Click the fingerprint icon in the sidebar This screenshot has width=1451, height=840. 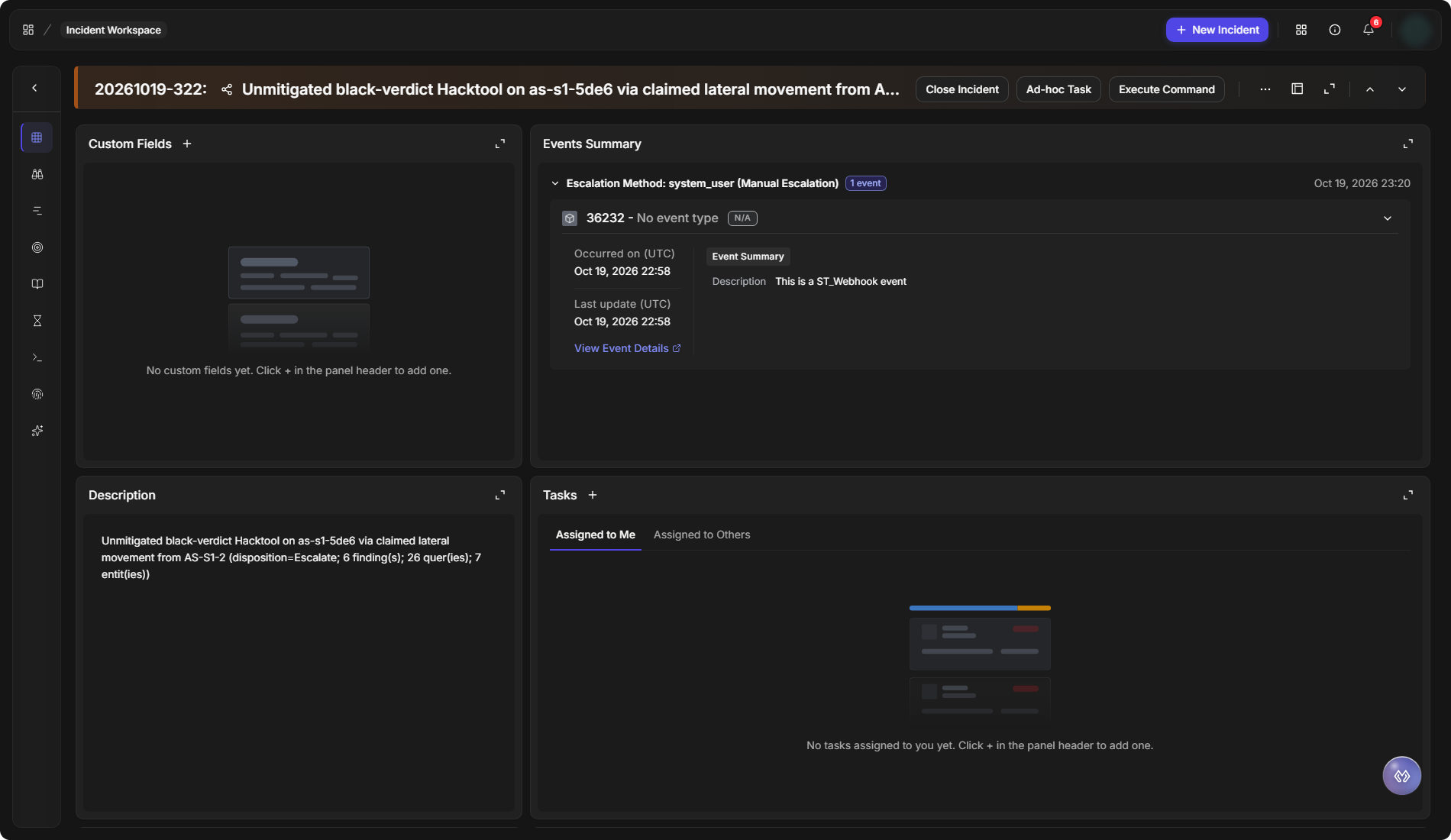point(37,394)
